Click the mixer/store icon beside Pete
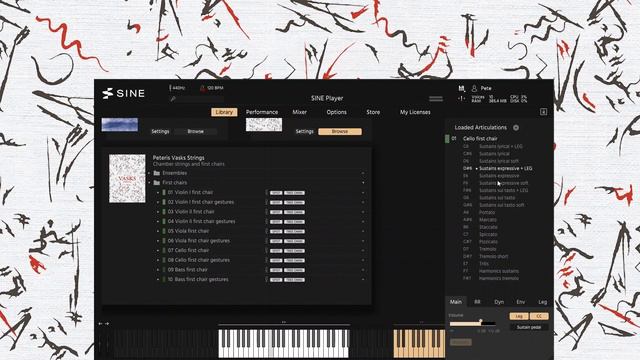The width and height of the screenshot is (640, 360). (x=462, y=88)
